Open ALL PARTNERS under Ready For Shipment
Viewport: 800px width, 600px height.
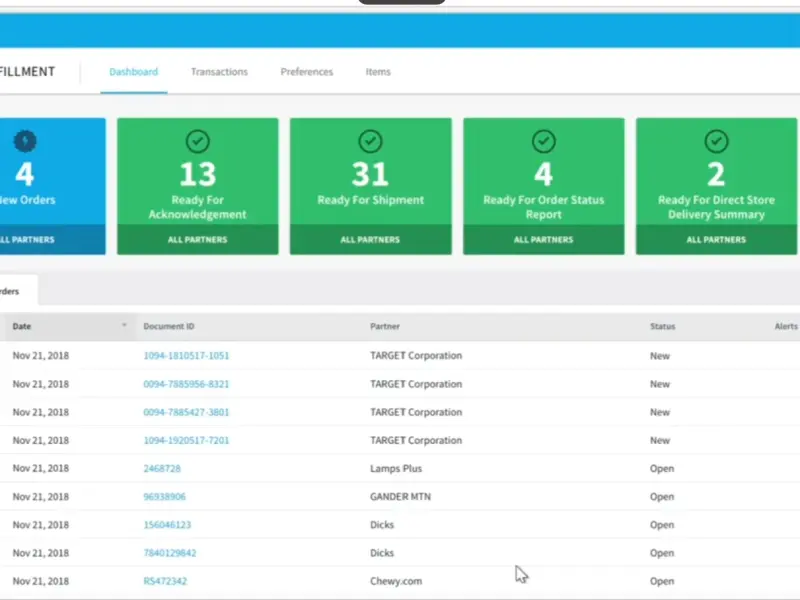point(370,240)
